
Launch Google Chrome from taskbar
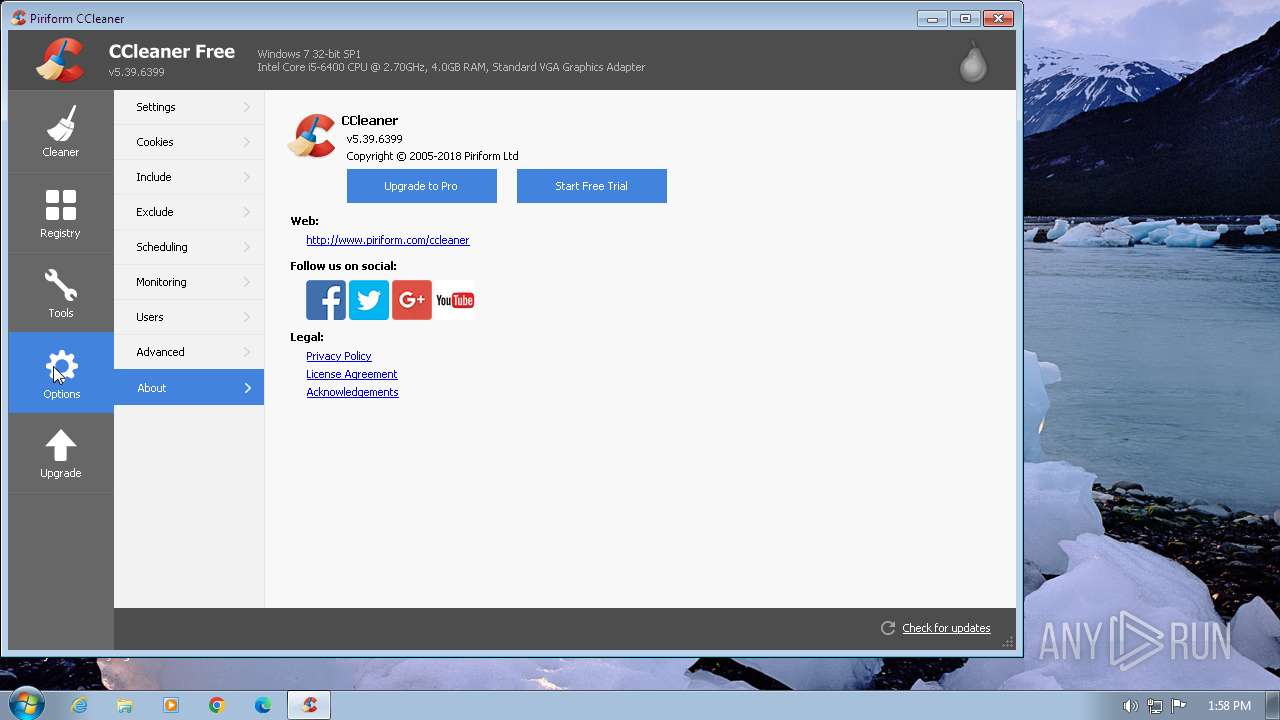pyautogui.click(x=217, y=705)
